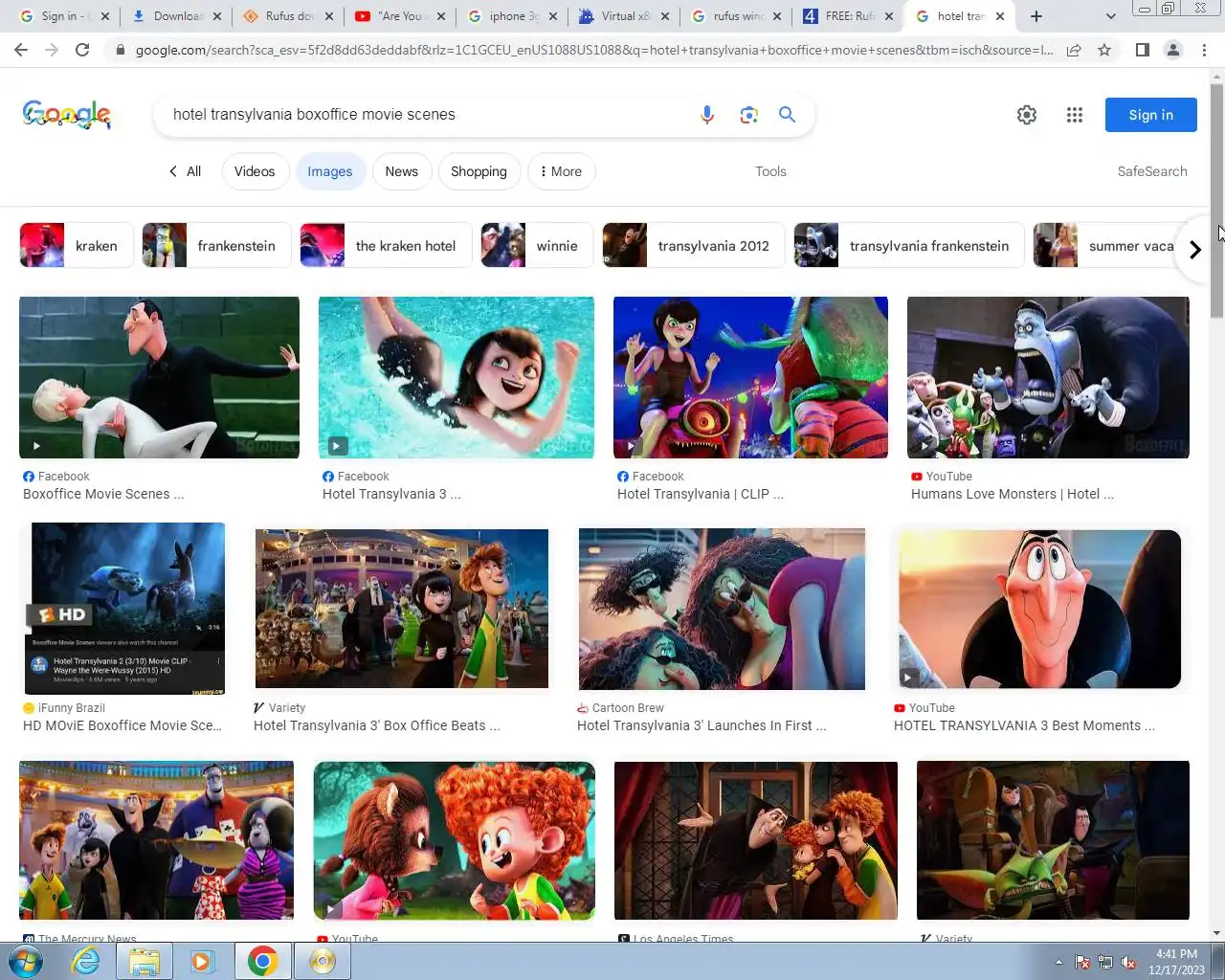Open Variety 'Box Office Beats' result link
The width and height of the screenshot is (1225, 980).
(x=376, y=726)
